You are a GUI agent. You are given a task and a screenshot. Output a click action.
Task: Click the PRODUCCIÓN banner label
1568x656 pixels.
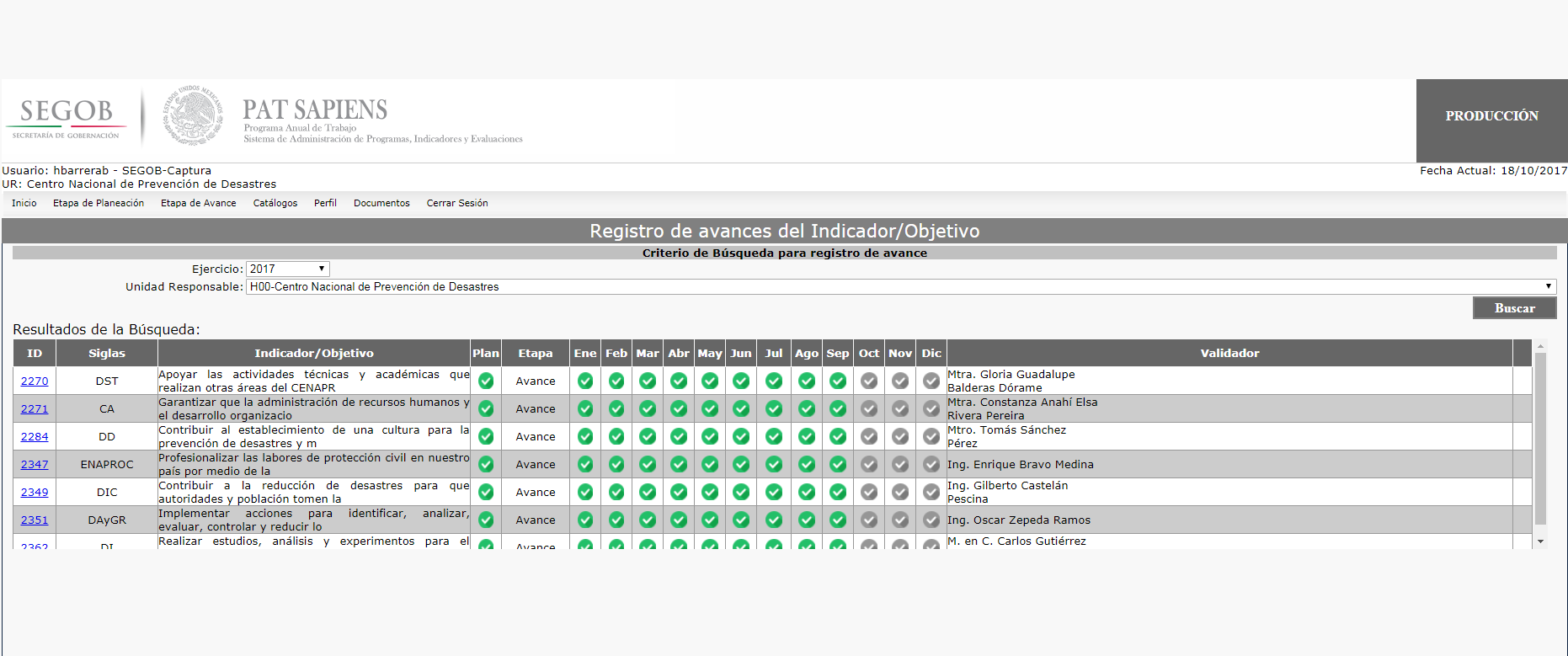click(x=1491, y=116)
